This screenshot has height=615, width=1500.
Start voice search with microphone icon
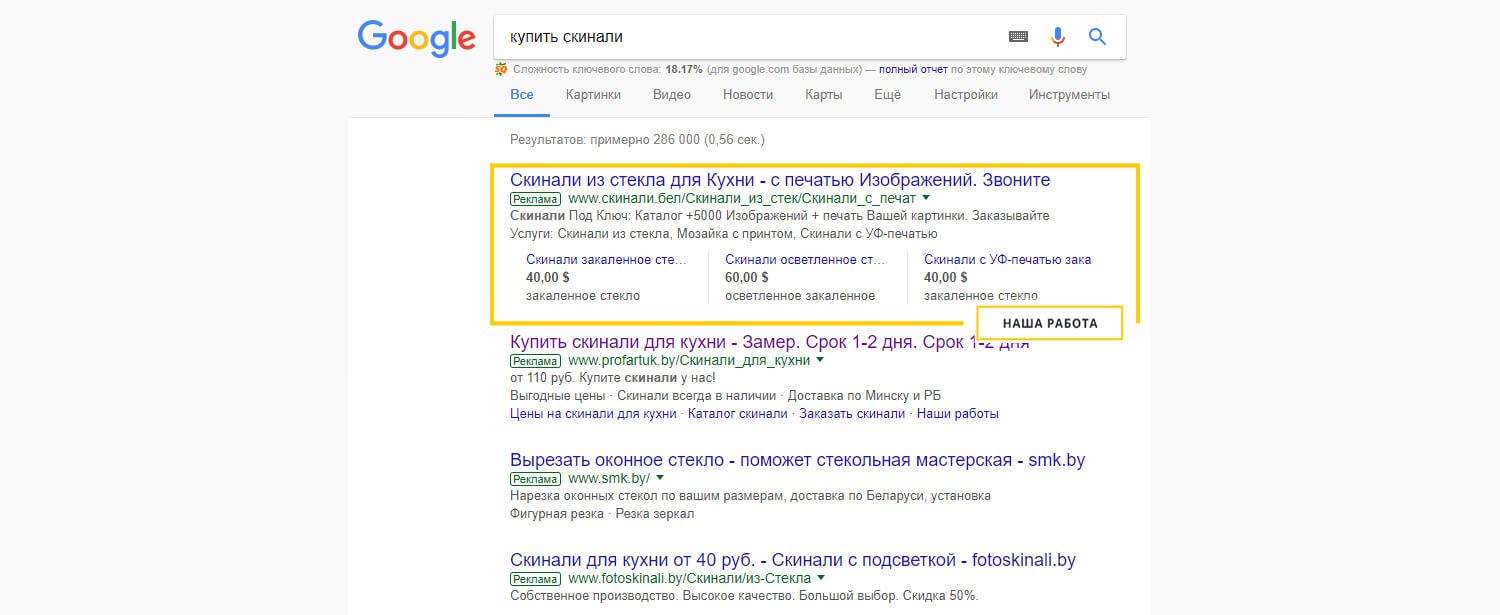click(x=1057, y=37)
